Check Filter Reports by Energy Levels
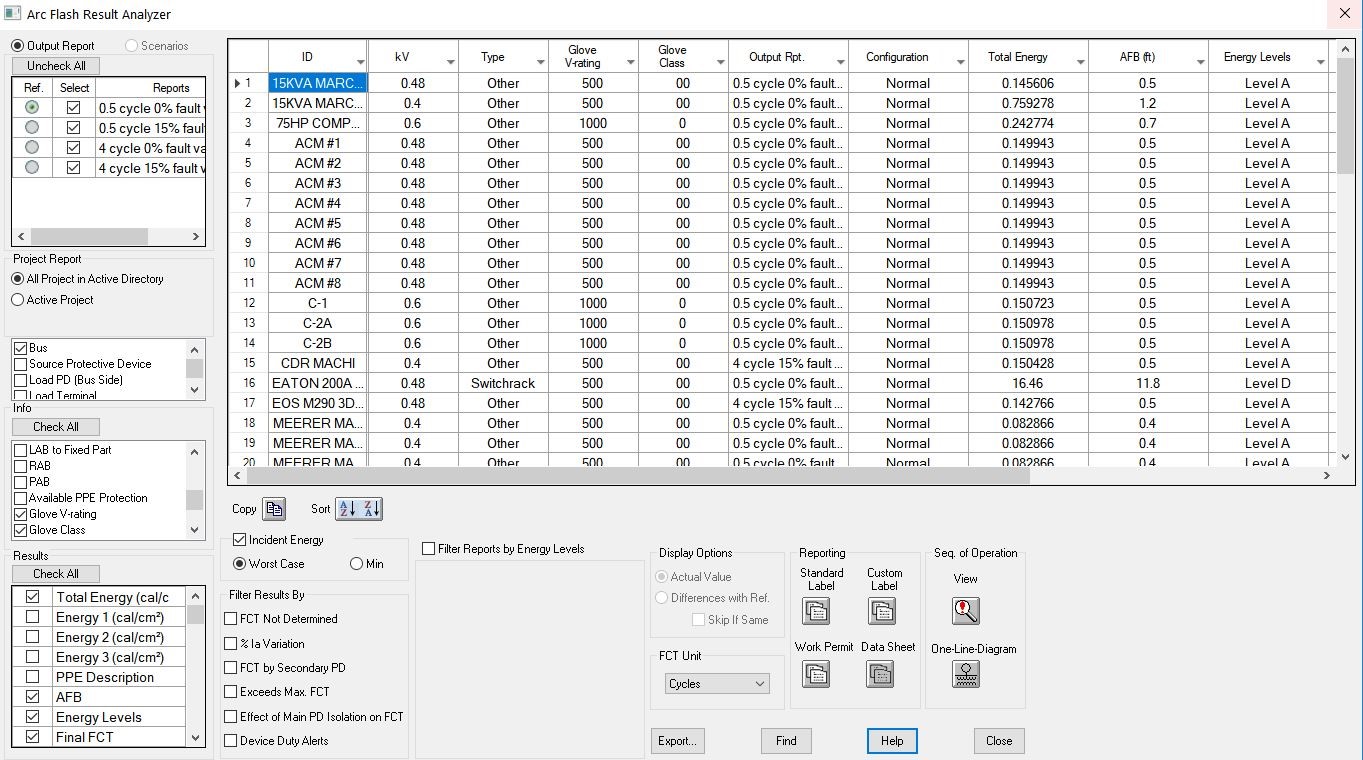This screenshot has height=760, width=1363. coord(429,549)
